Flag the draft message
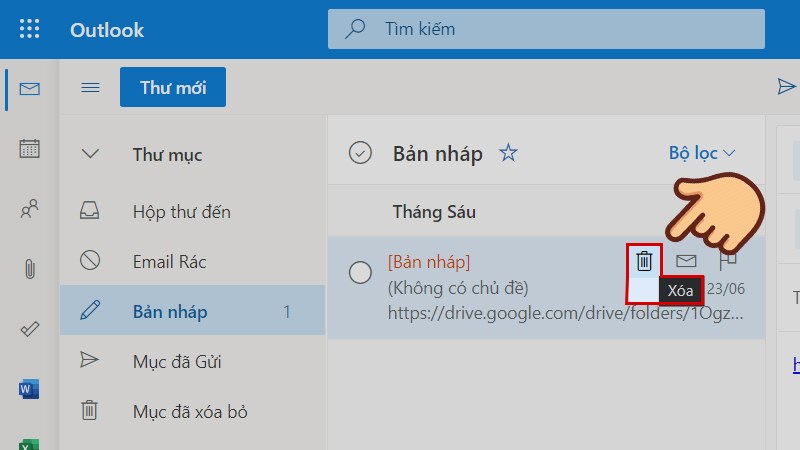This screenshot has height=450, width=800. (728, 261)
